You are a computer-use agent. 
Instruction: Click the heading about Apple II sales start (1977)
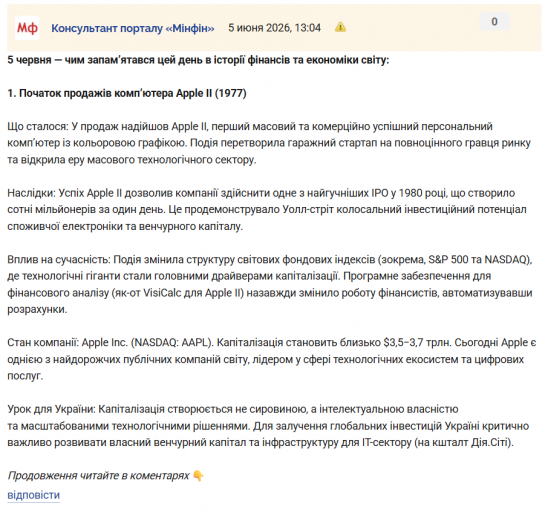(127, 93)
